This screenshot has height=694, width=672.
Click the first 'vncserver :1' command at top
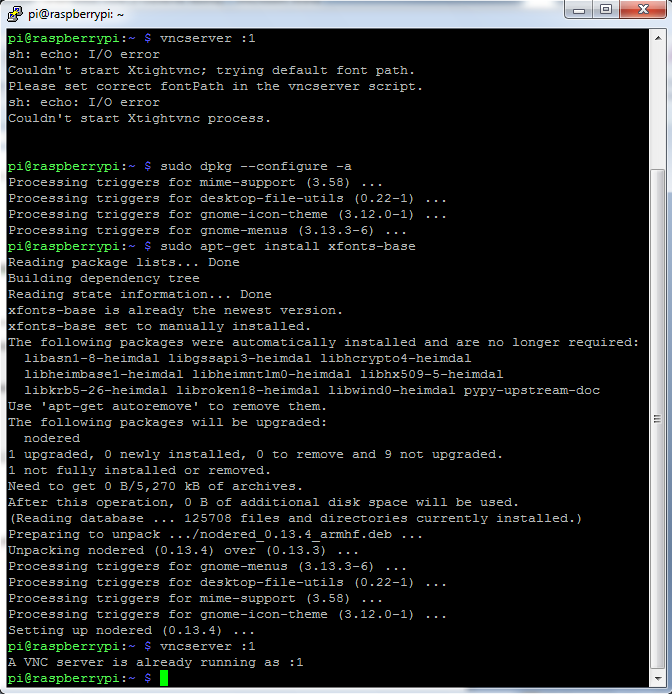[208, 39]
